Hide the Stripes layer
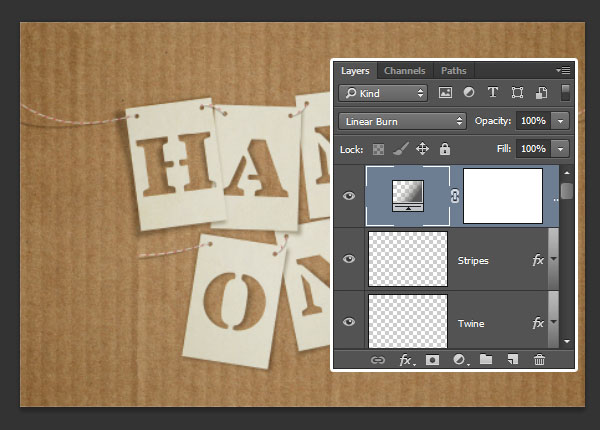This screenshot has width=600, height=430. point(349,259)
